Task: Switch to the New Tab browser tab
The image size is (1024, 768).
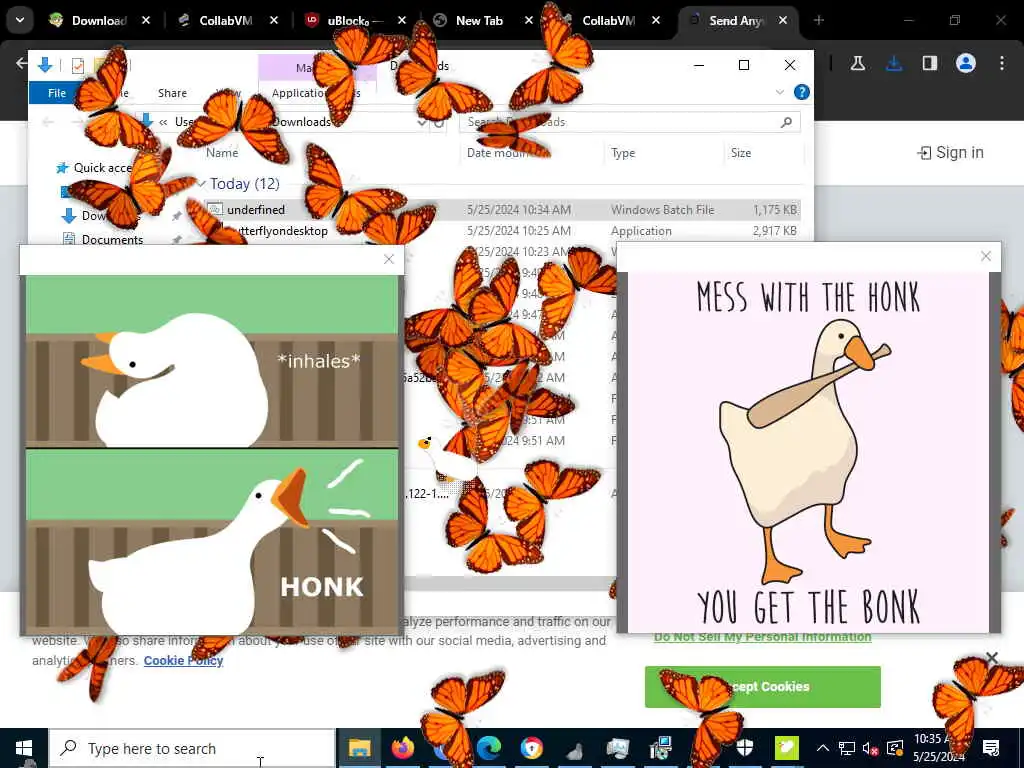Action: (x=479, y=20)
